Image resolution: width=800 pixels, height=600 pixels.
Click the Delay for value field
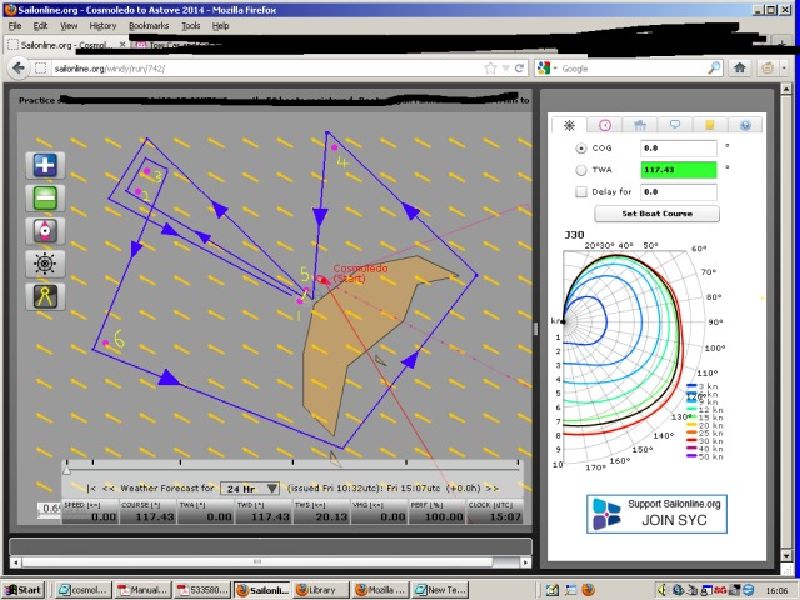(679, 192)
